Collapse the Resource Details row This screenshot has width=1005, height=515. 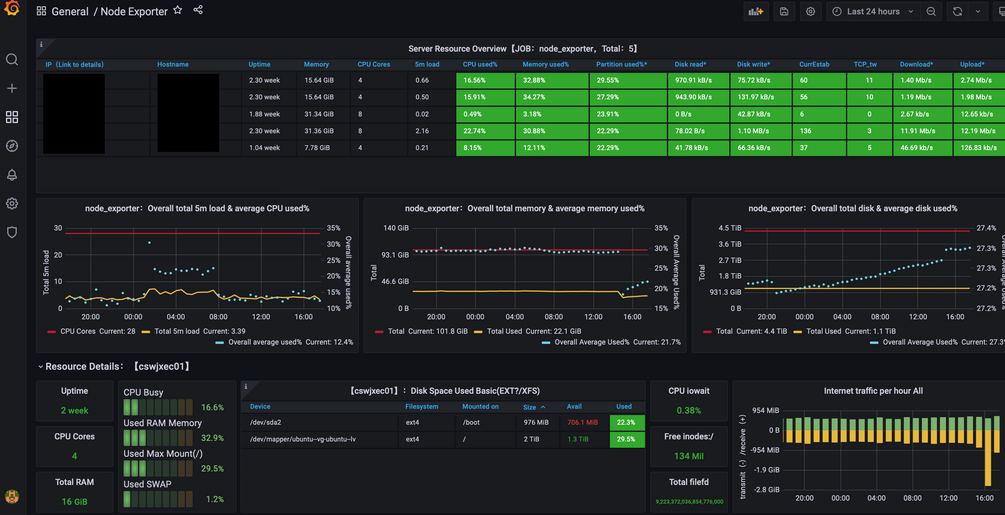coord(41,367)
